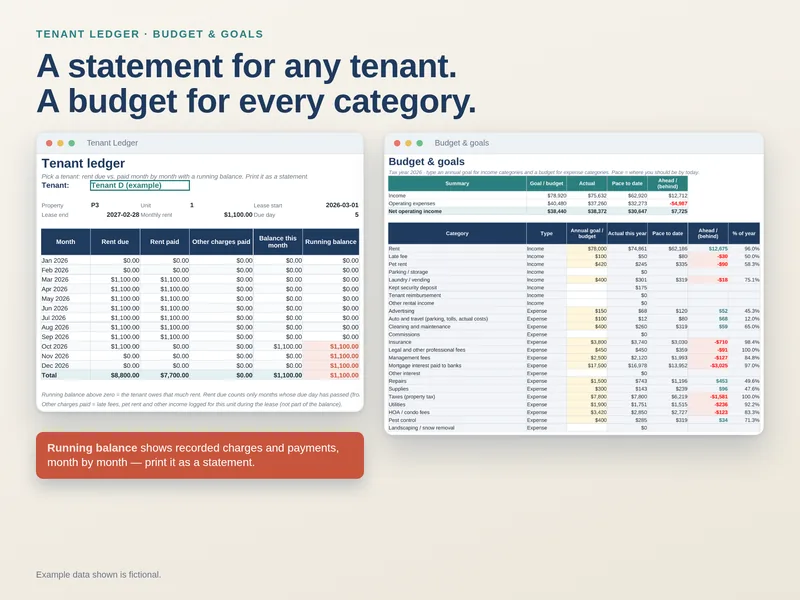Image resolution: width=800 pixels, height=600 pixels.
Task: Select the Goal / budget summary header
Action: tap(546, 184)
